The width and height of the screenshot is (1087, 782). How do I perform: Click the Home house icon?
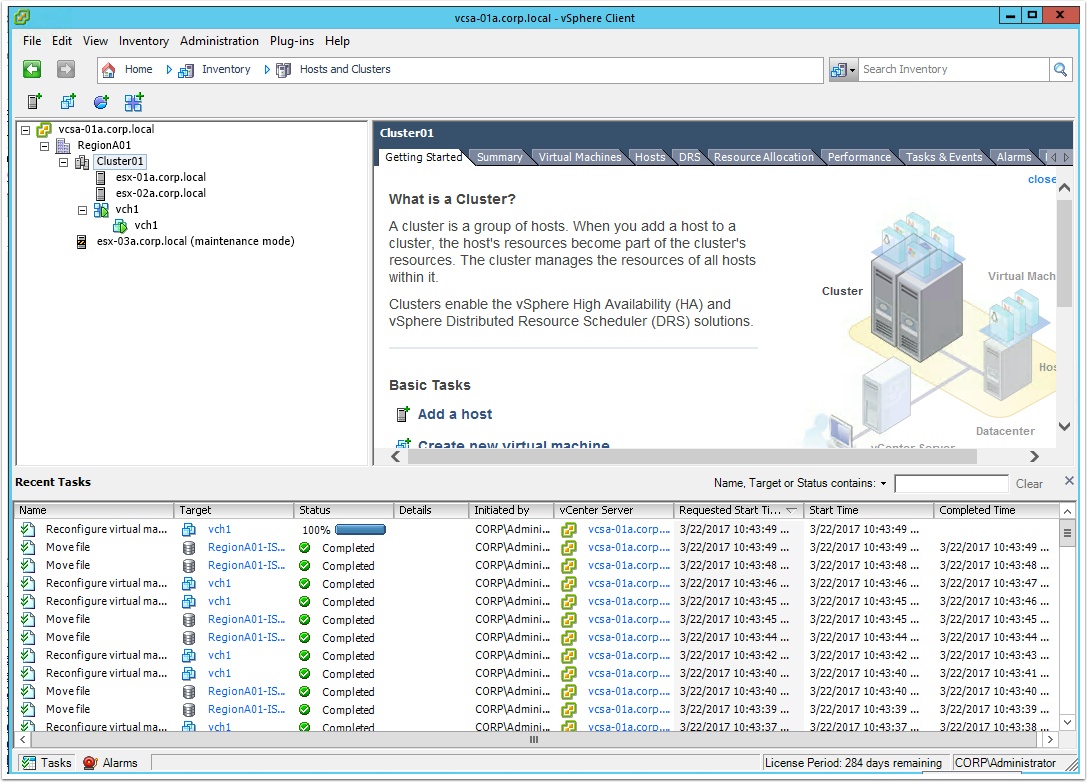108,69
